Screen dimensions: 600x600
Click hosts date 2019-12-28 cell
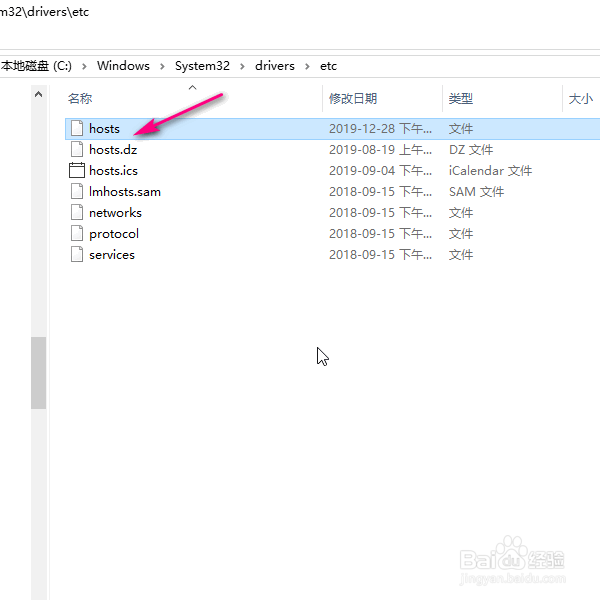pos(380,129)
